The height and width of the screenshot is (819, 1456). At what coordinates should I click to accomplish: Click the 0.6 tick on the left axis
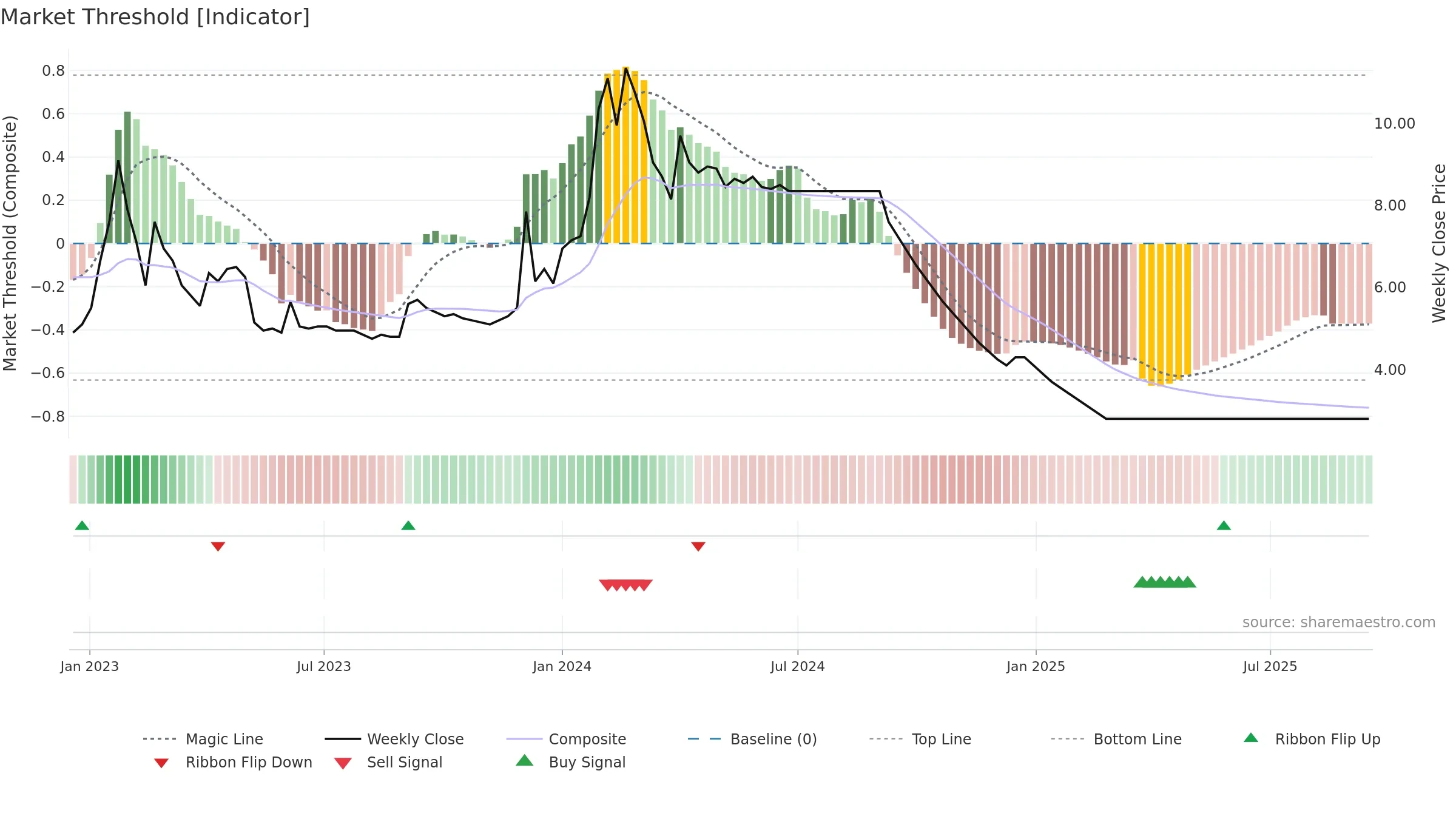(x=53, y=114)
